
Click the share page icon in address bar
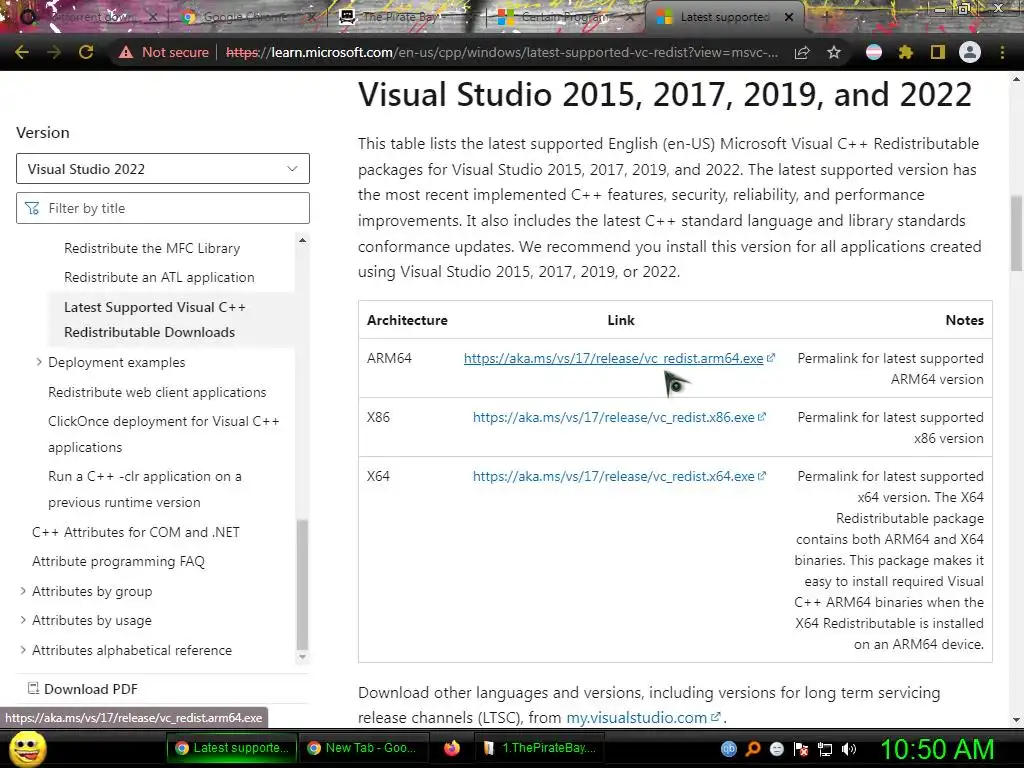click(802, 52)
